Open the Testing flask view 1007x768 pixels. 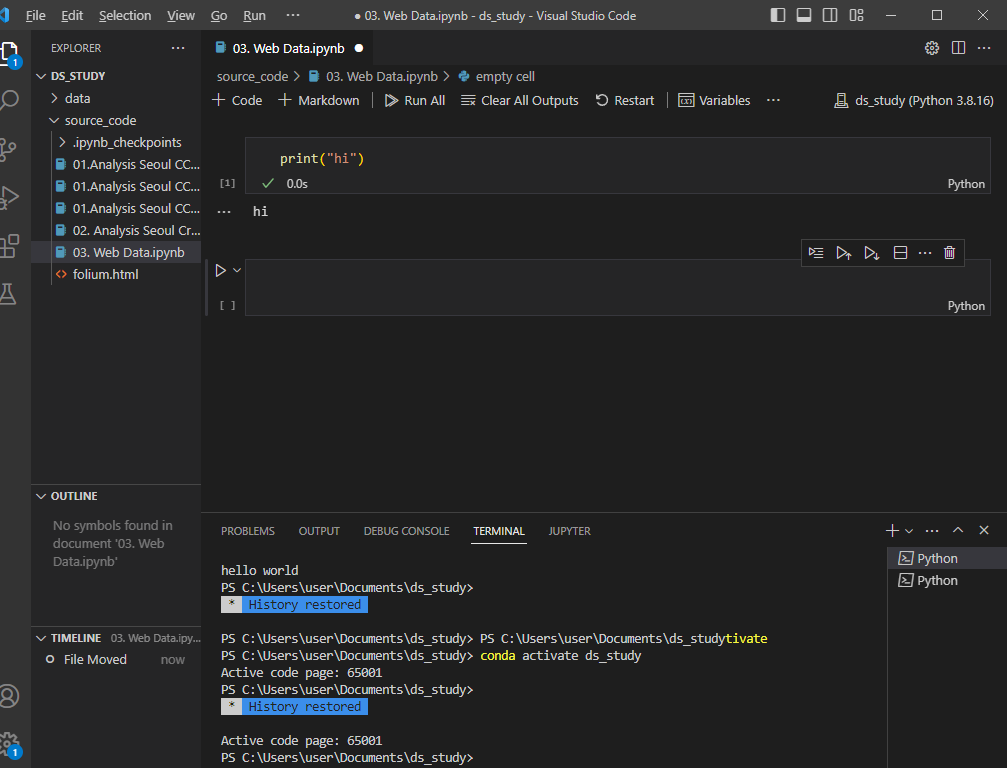coord(8,294)
